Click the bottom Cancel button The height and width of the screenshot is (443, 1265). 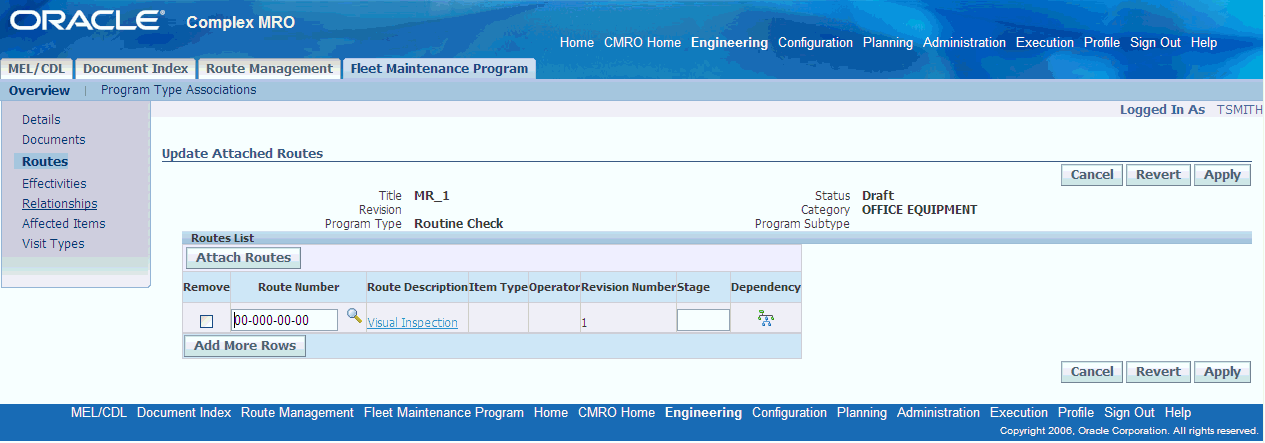click(1092, 372)
